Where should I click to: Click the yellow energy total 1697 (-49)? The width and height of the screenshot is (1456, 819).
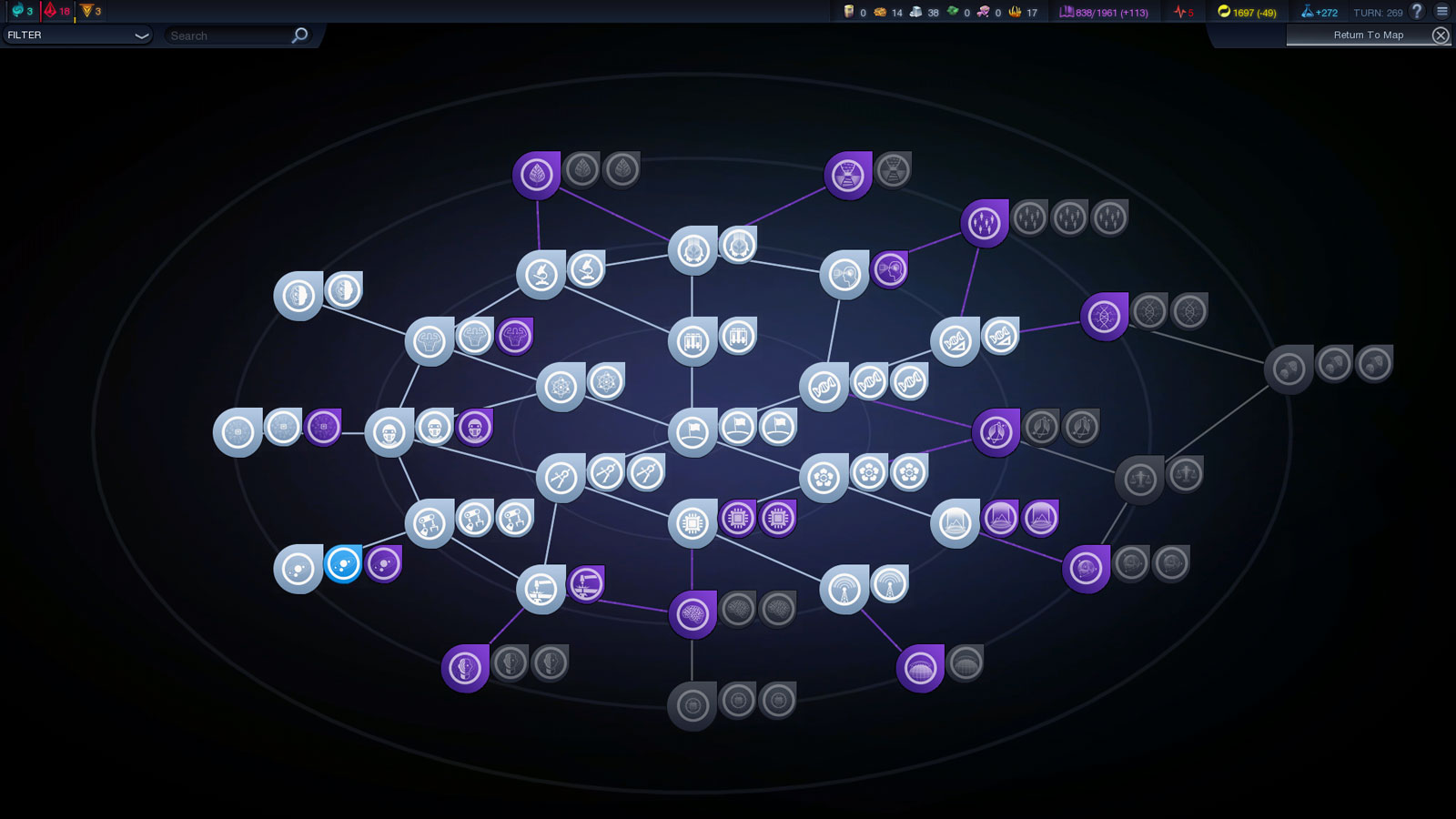click(x=1247, y=12)
